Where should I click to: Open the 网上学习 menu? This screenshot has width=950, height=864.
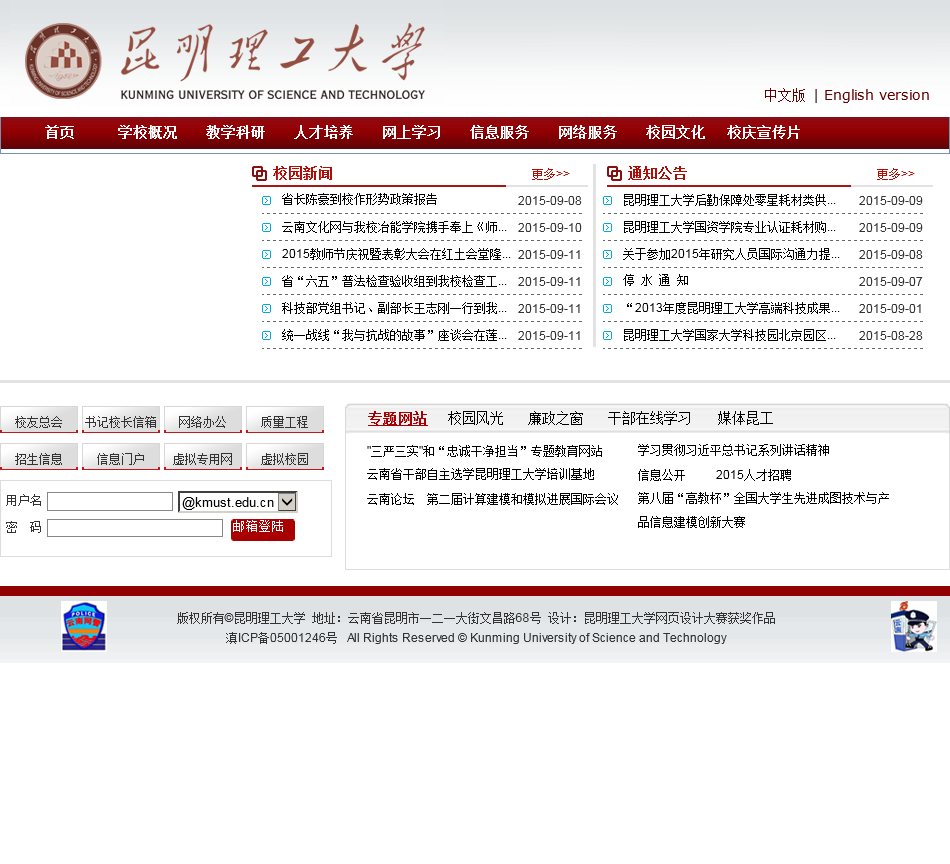[411, 132]
